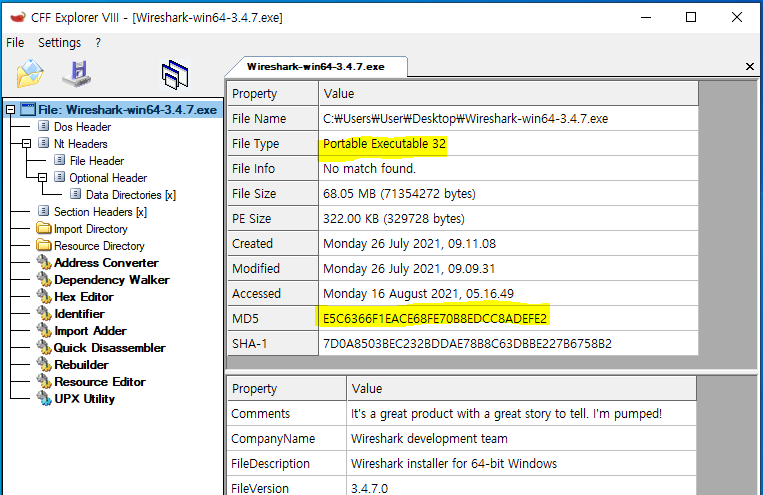Open the Import Adder tool

click(x=90, y=331)
